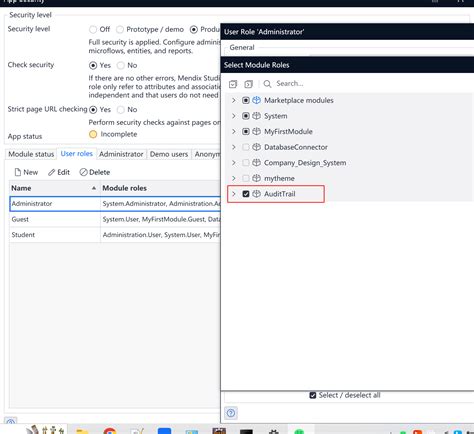Select the Guest user role row
This screenshot has width=474, height=434.
115,219
